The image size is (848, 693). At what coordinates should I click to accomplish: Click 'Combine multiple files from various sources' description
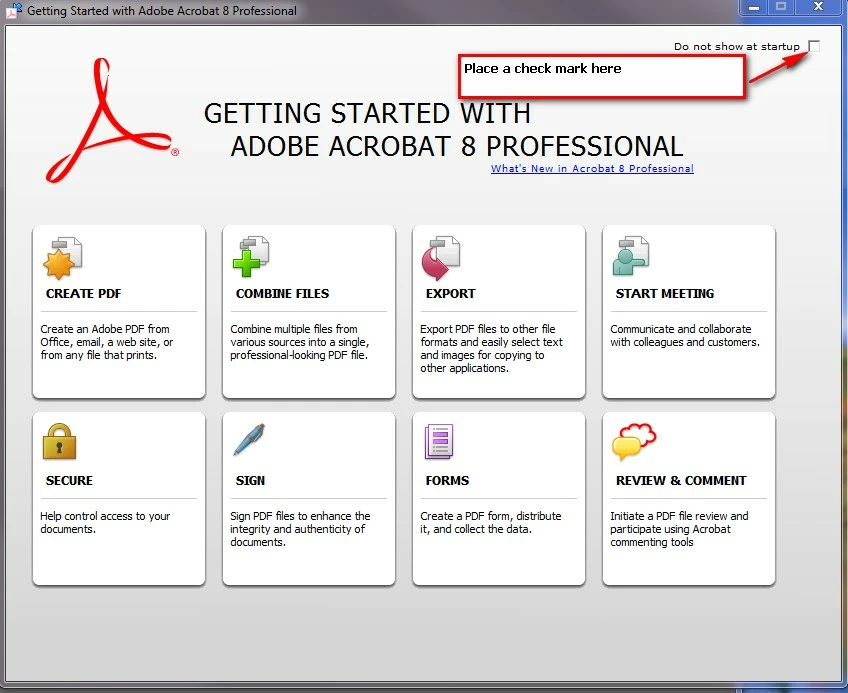pos(300,342)
